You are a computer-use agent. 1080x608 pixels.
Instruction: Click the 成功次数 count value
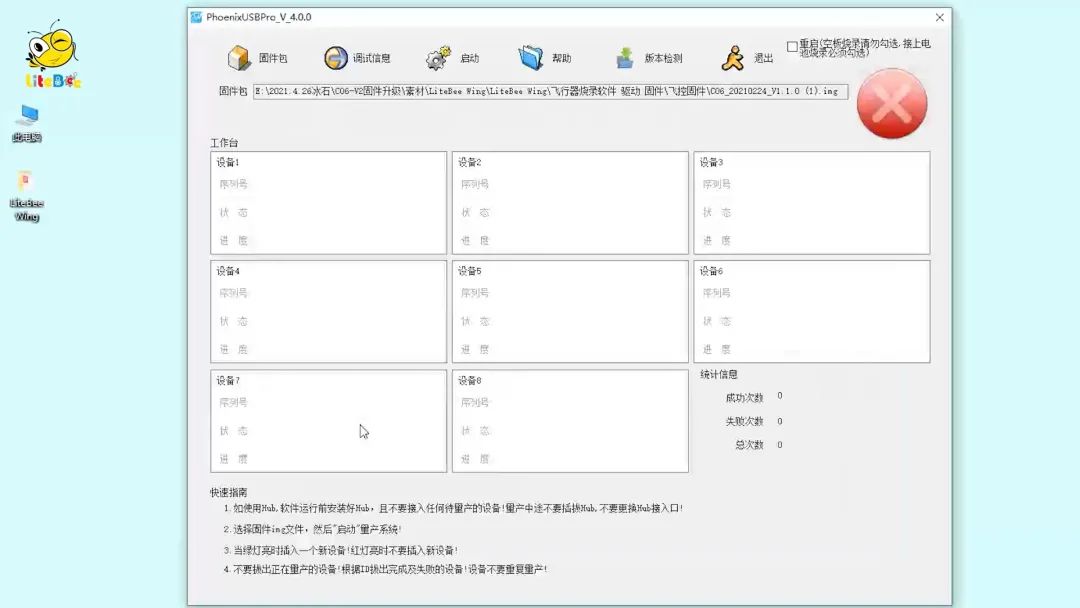pyautogui.click(x=780, y=396)
